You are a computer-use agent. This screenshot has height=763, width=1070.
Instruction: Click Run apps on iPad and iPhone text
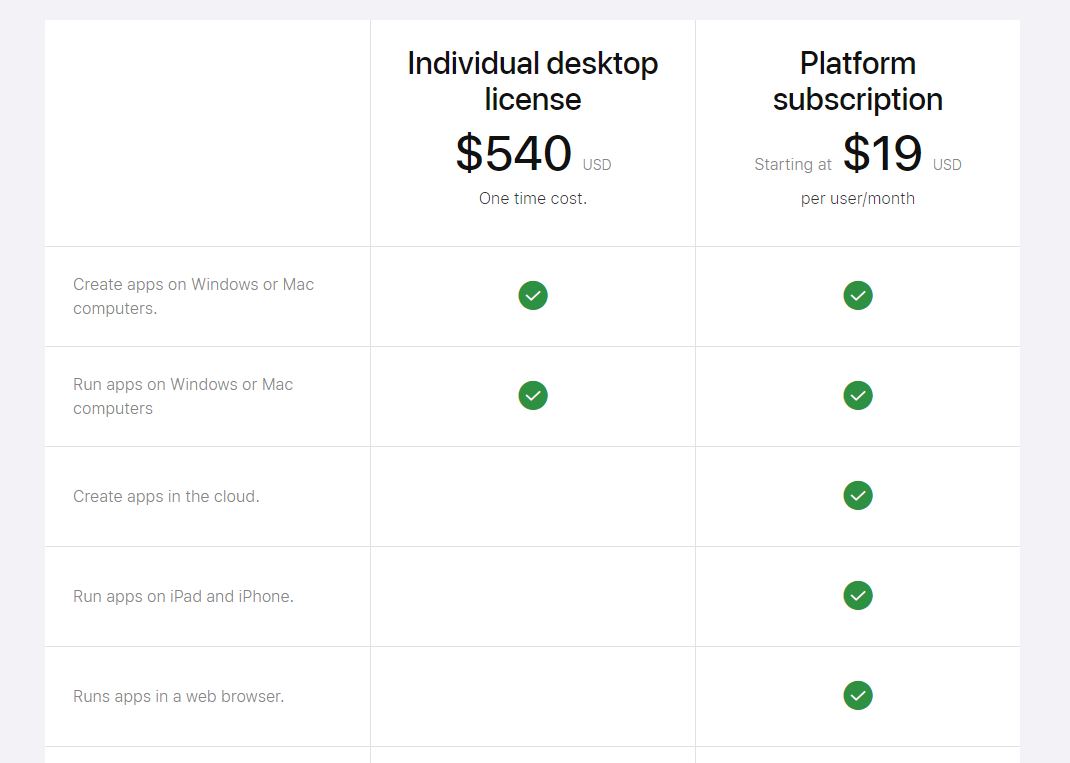[184, 596]
